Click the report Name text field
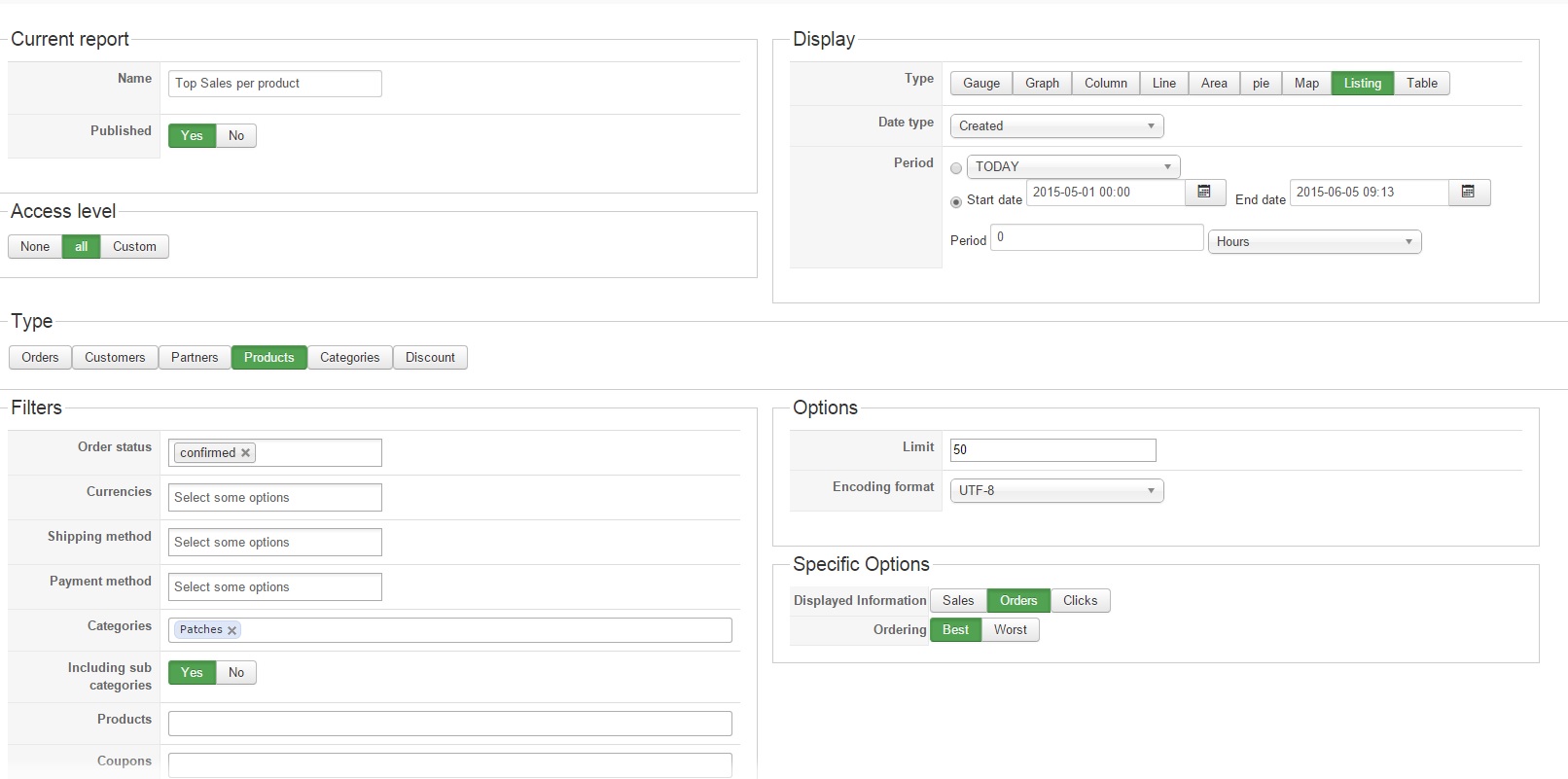Viewport: 1568px width, 779px height. tap(274, 84)
